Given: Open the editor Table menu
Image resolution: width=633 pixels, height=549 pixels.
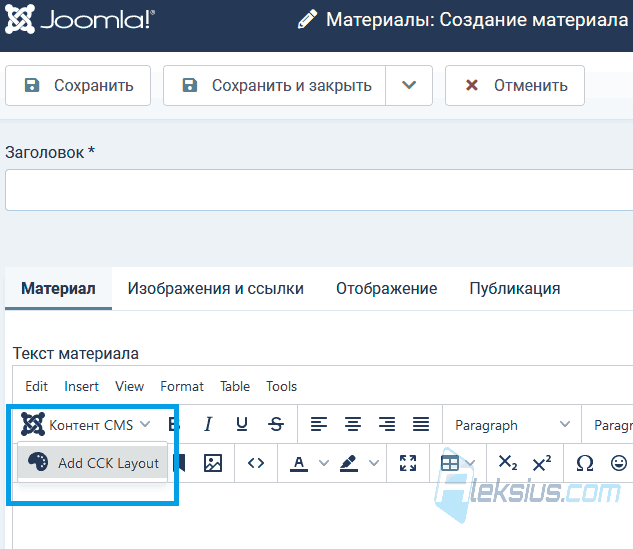Looking at the screenshot, I should pyautogui.click(x=235, y=386).
